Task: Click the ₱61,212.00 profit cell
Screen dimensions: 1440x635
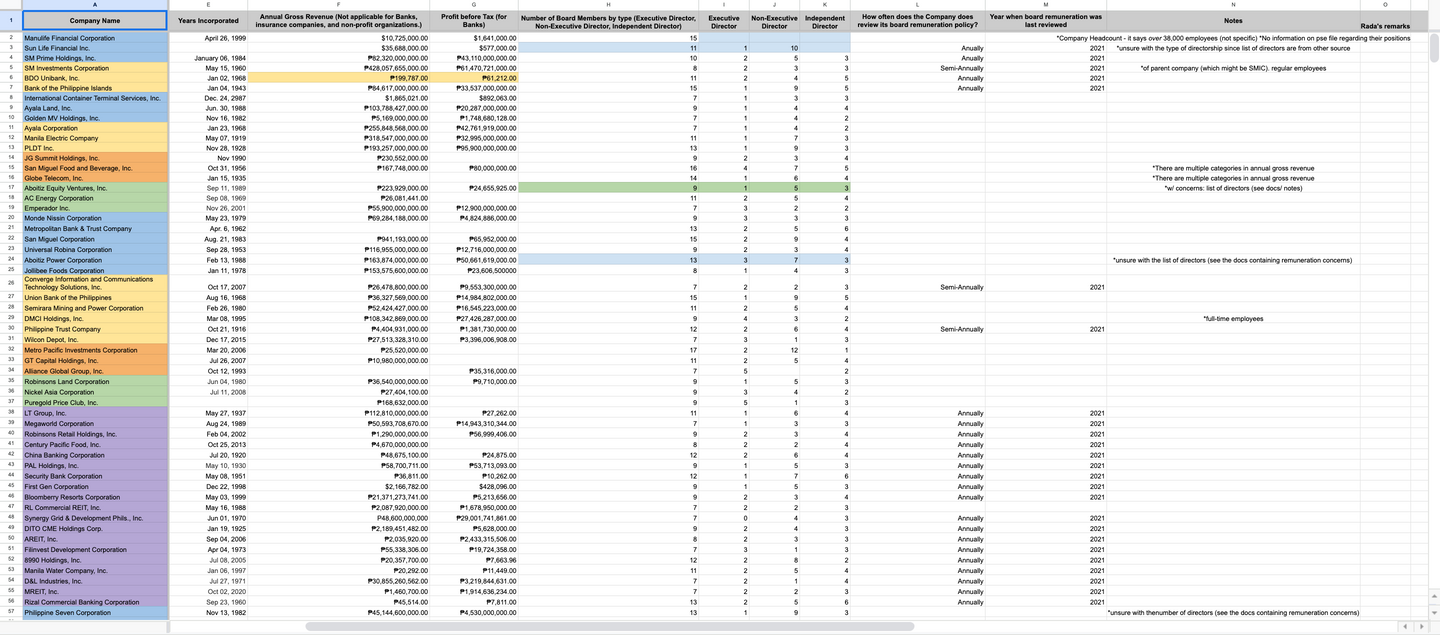Action: (x=474, y=78)
